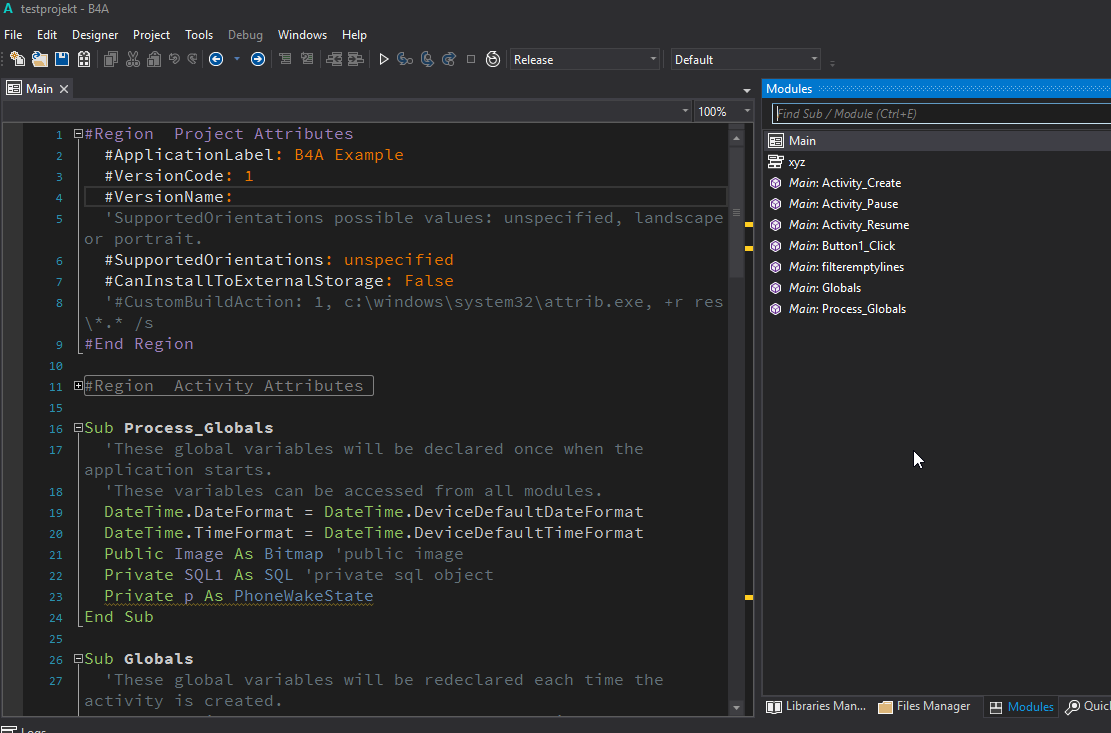Open the Tools menu
The image size is (1111, 733).
pos(199,35)
